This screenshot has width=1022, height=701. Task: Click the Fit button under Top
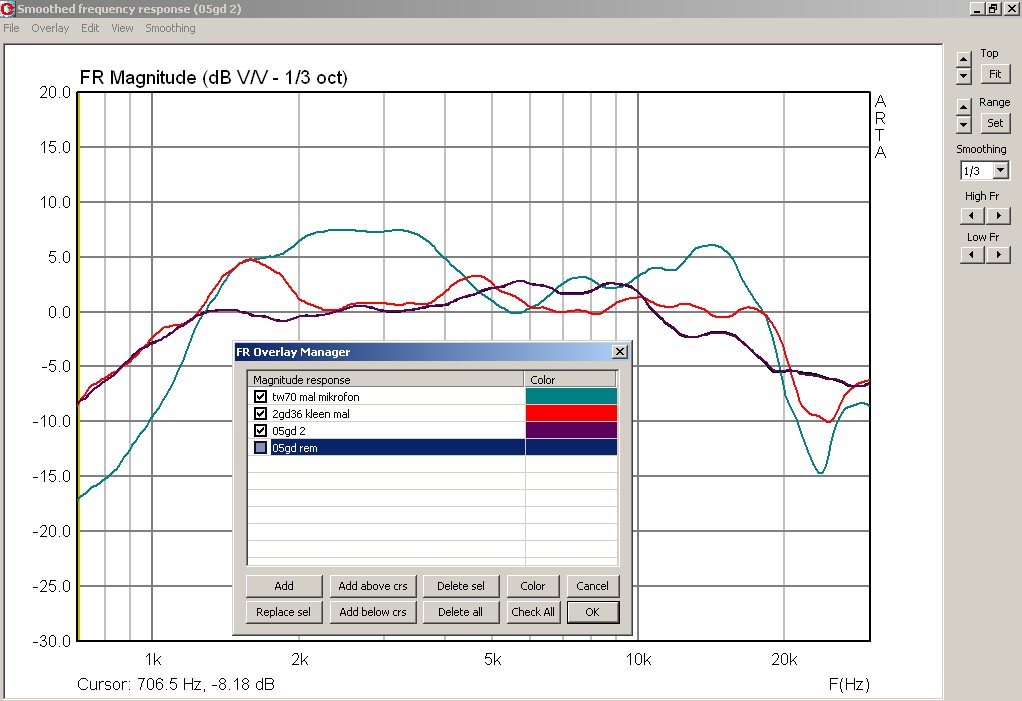[x=995, y=74]
